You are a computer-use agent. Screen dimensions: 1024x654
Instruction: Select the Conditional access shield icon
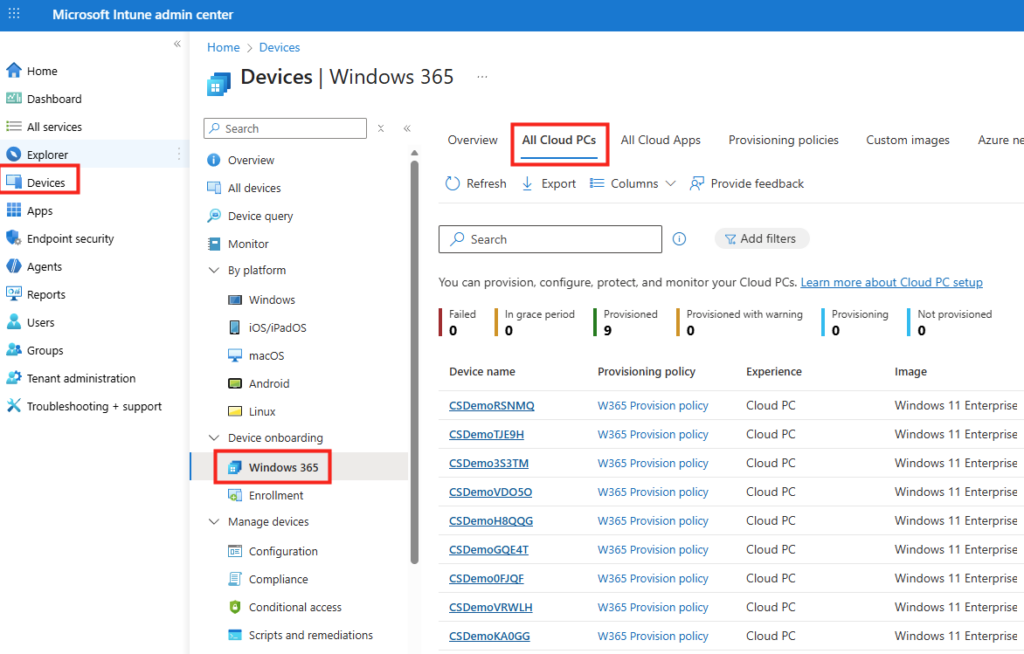pyautogui.click(x=235, y=607)
